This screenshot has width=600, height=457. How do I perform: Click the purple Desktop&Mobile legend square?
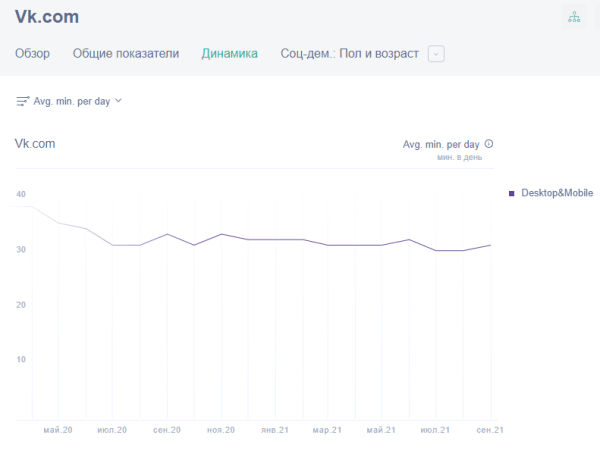point(512,192)
